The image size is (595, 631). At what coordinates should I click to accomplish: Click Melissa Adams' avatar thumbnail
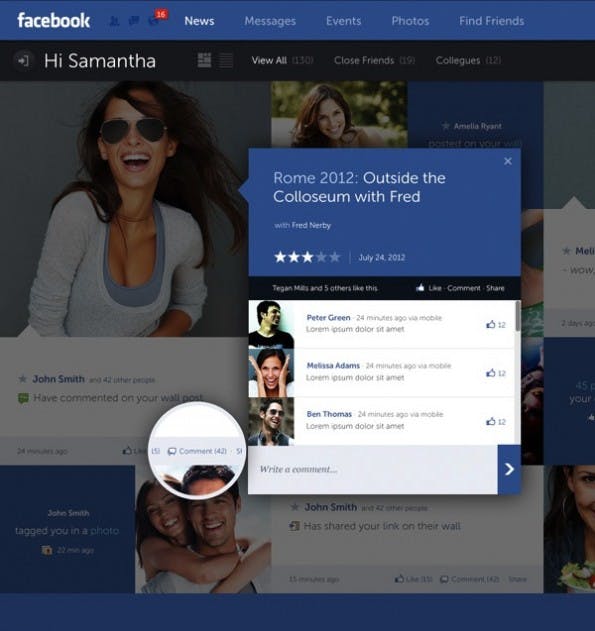tap(271, 373)
